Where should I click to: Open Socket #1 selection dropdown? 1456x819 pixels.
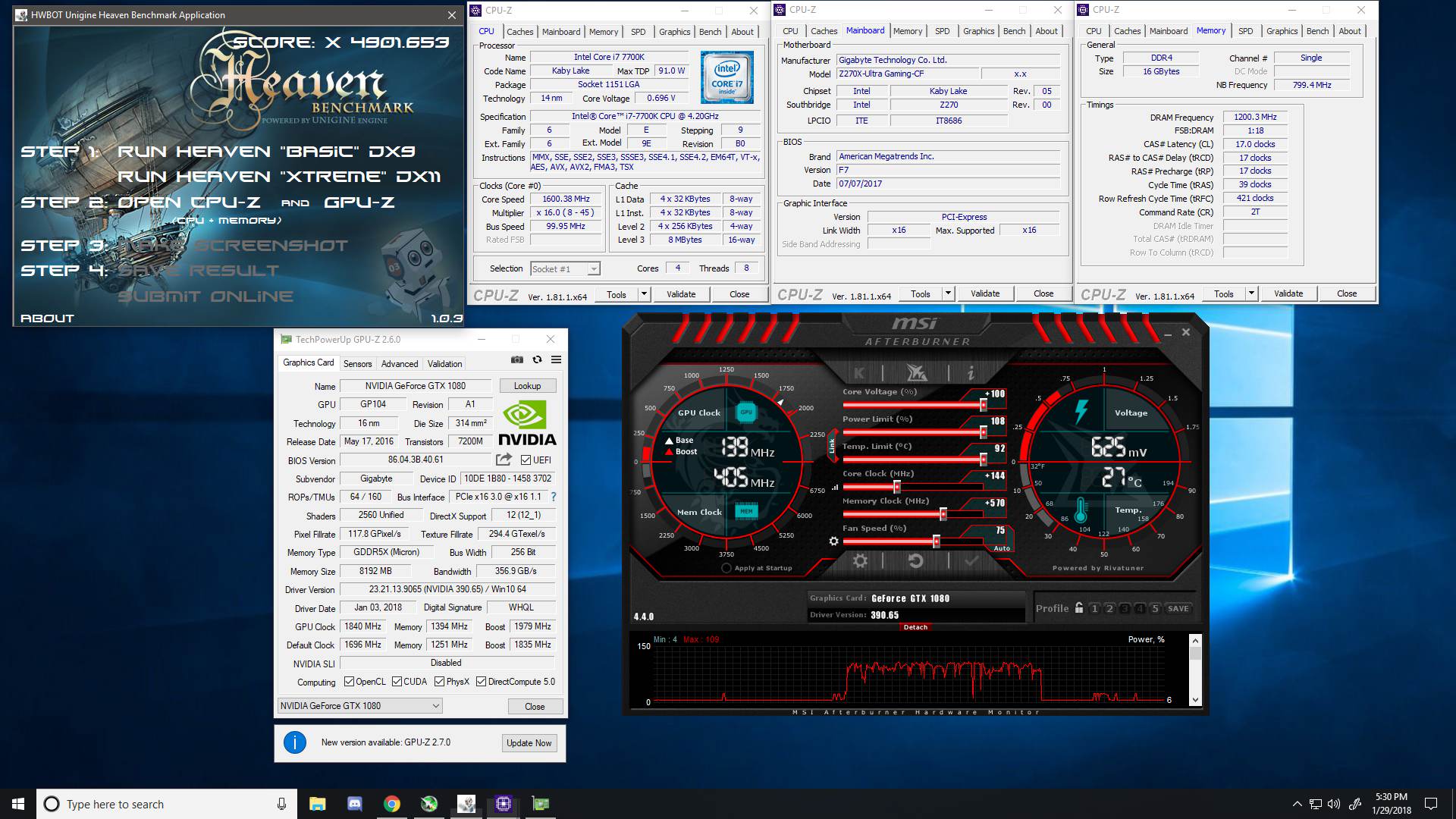[565, 268]
